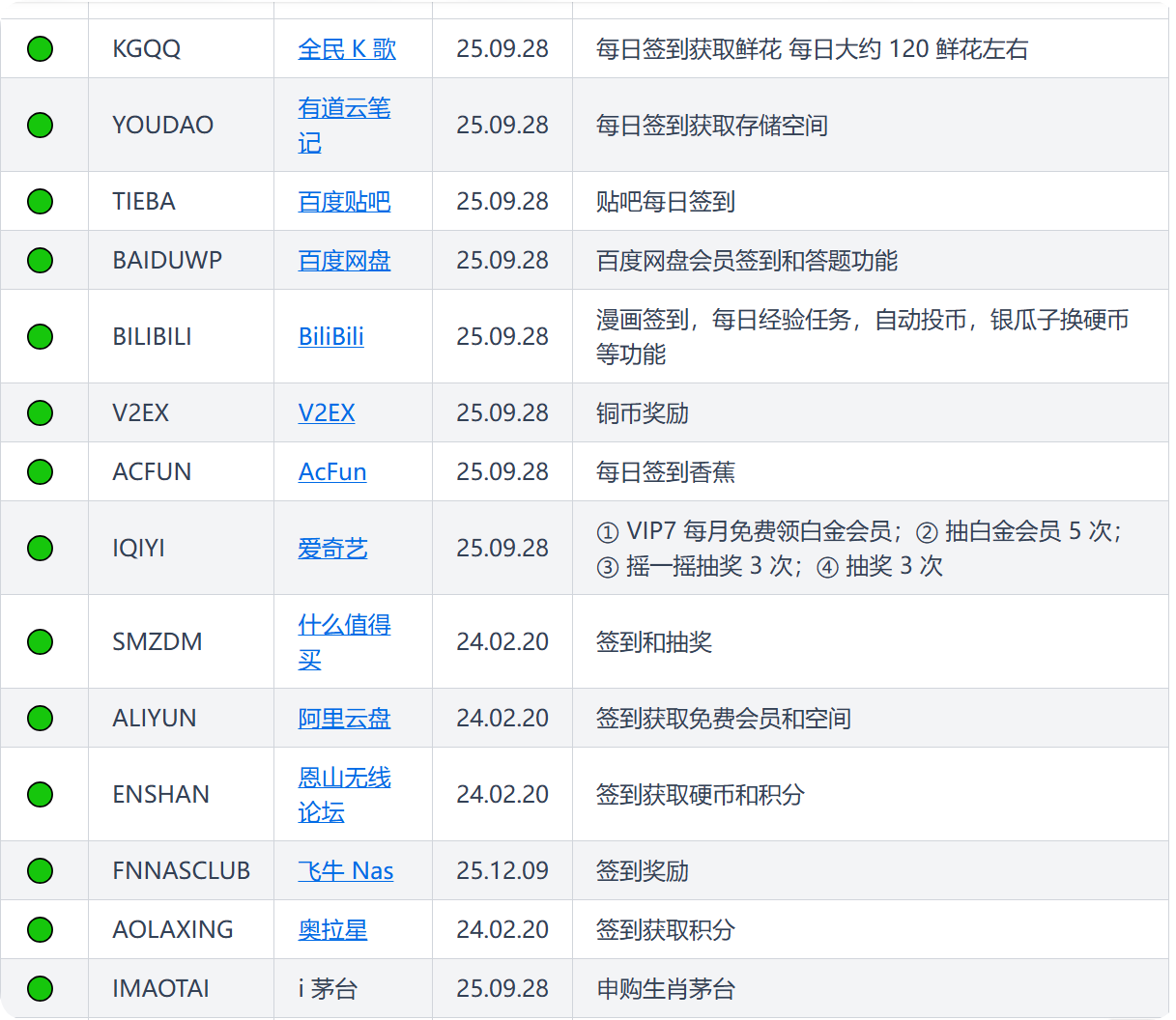1176x1020 pixels.
Task: Click the description 签到获取硬币和积分
Action: click(701, 794)
